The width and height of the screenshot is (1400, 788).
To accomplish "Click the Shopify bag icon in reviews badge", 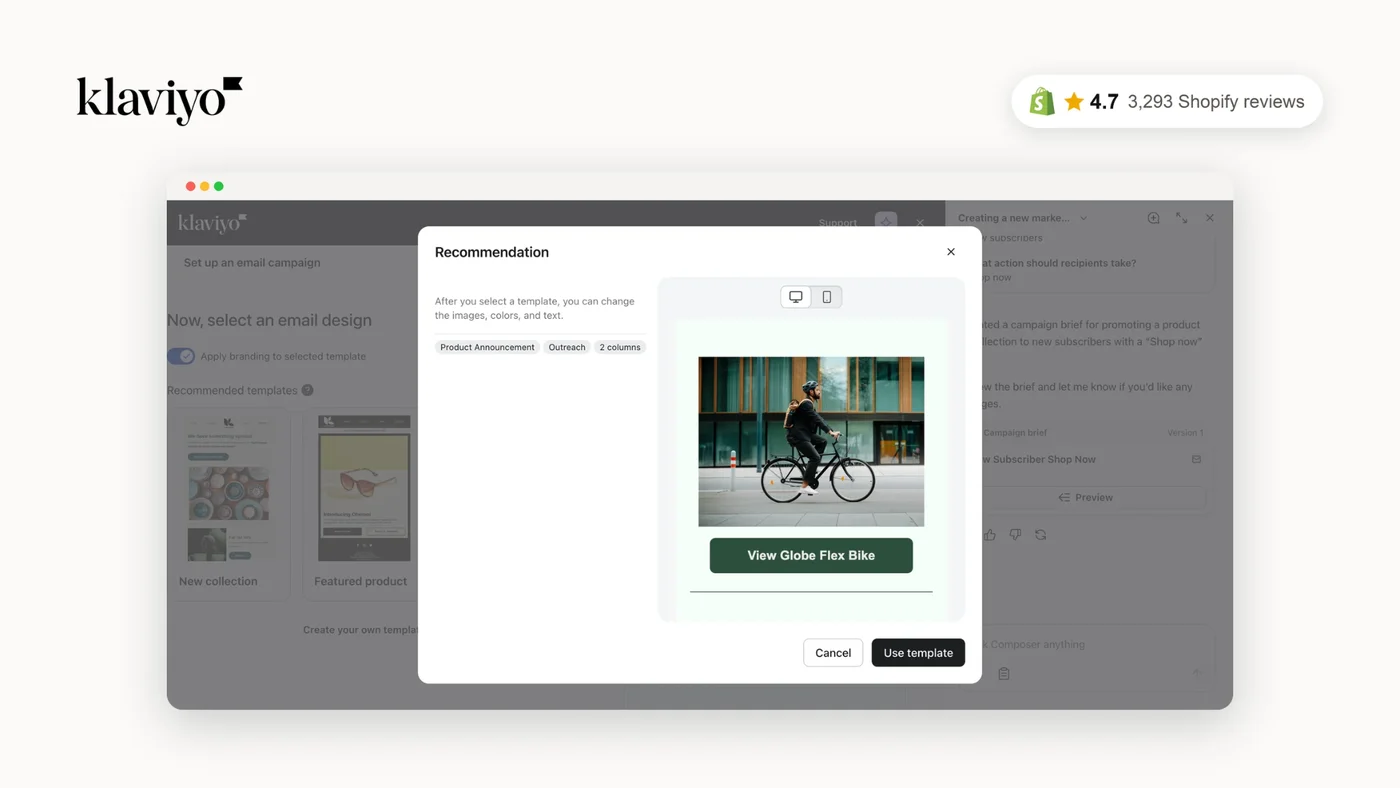I will [1042, 101].
